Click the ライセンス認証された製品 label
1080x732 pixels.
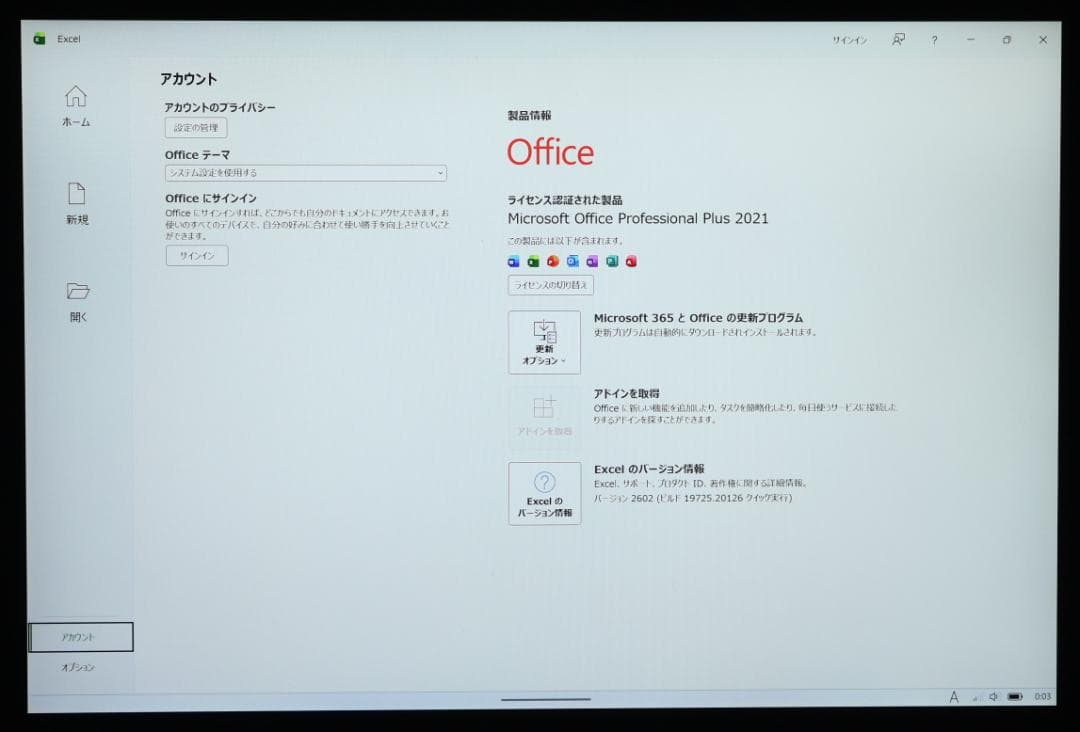[x=565, y=200]
